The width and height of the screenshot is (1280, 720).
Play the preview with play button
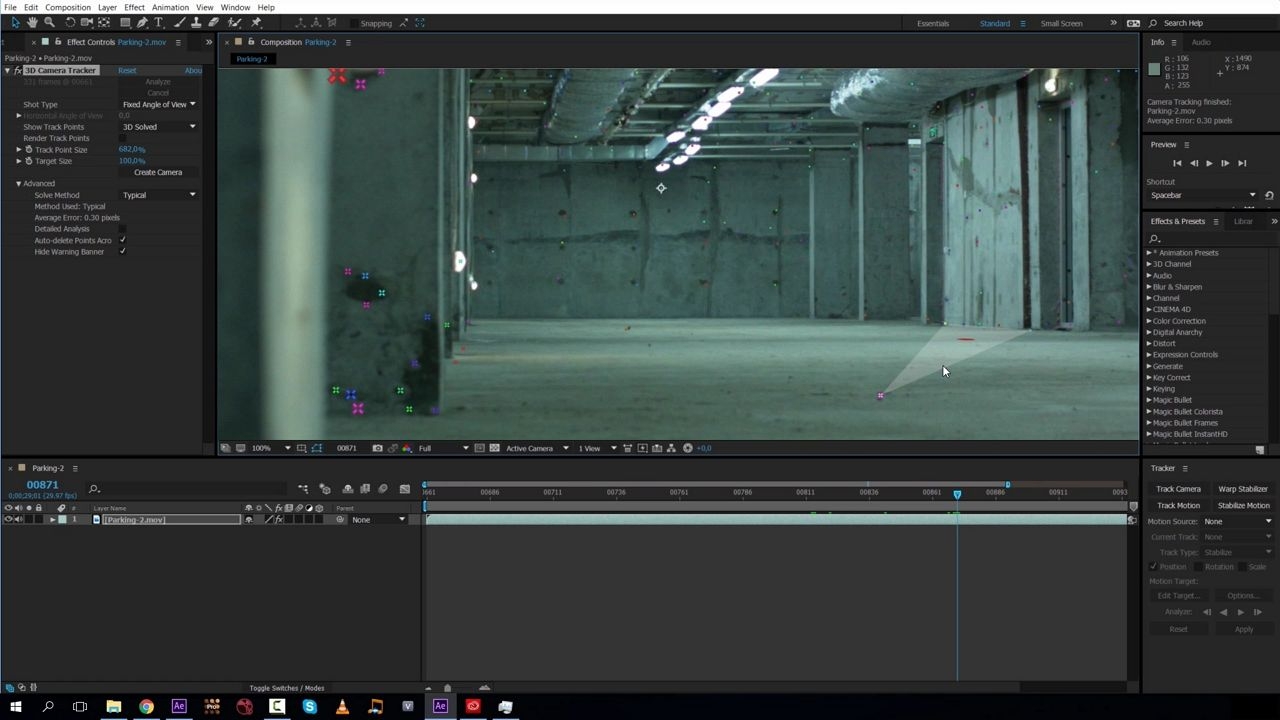[x=1209, y=163]
